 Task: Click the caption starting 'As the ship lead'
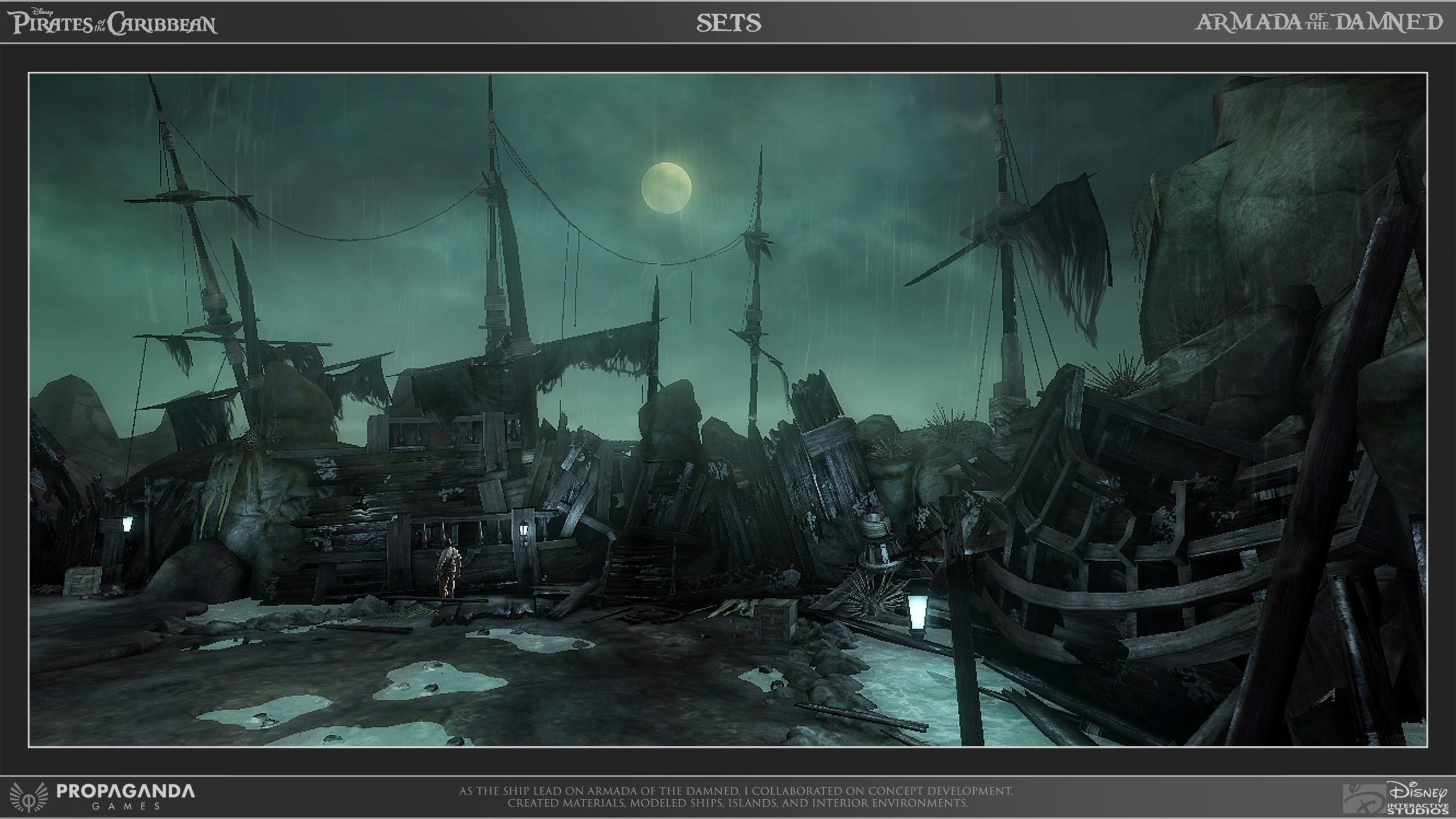tap(736, 792)
